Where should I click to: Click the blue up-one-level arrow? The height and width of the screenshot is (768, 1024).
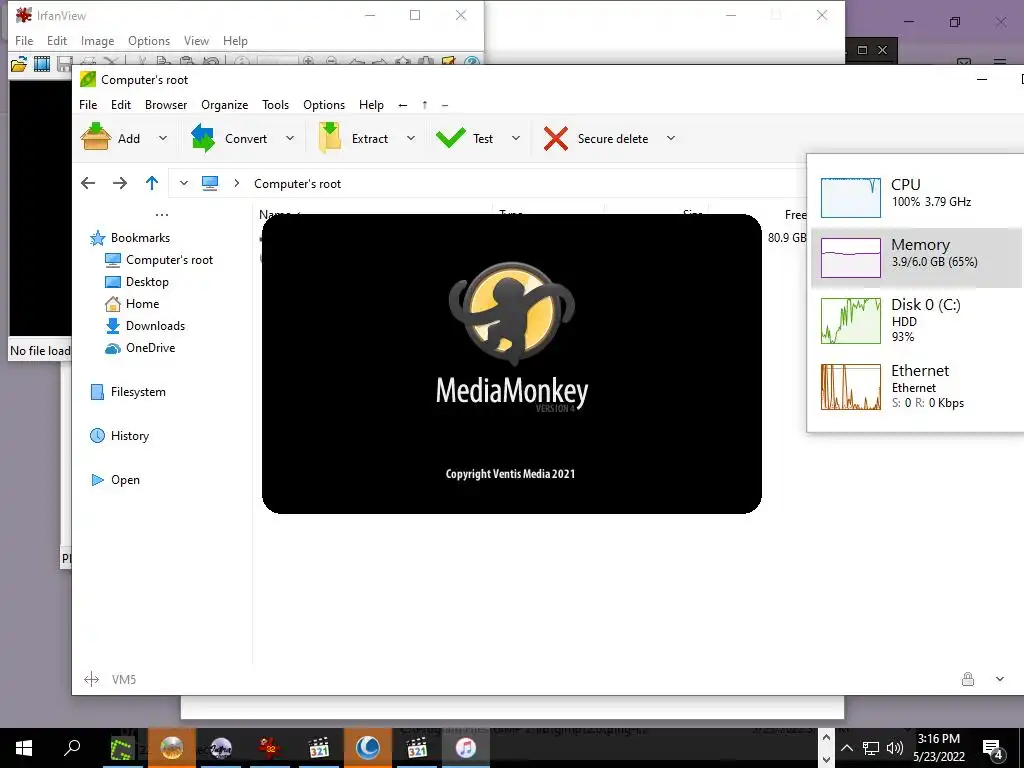coord(152,183)
